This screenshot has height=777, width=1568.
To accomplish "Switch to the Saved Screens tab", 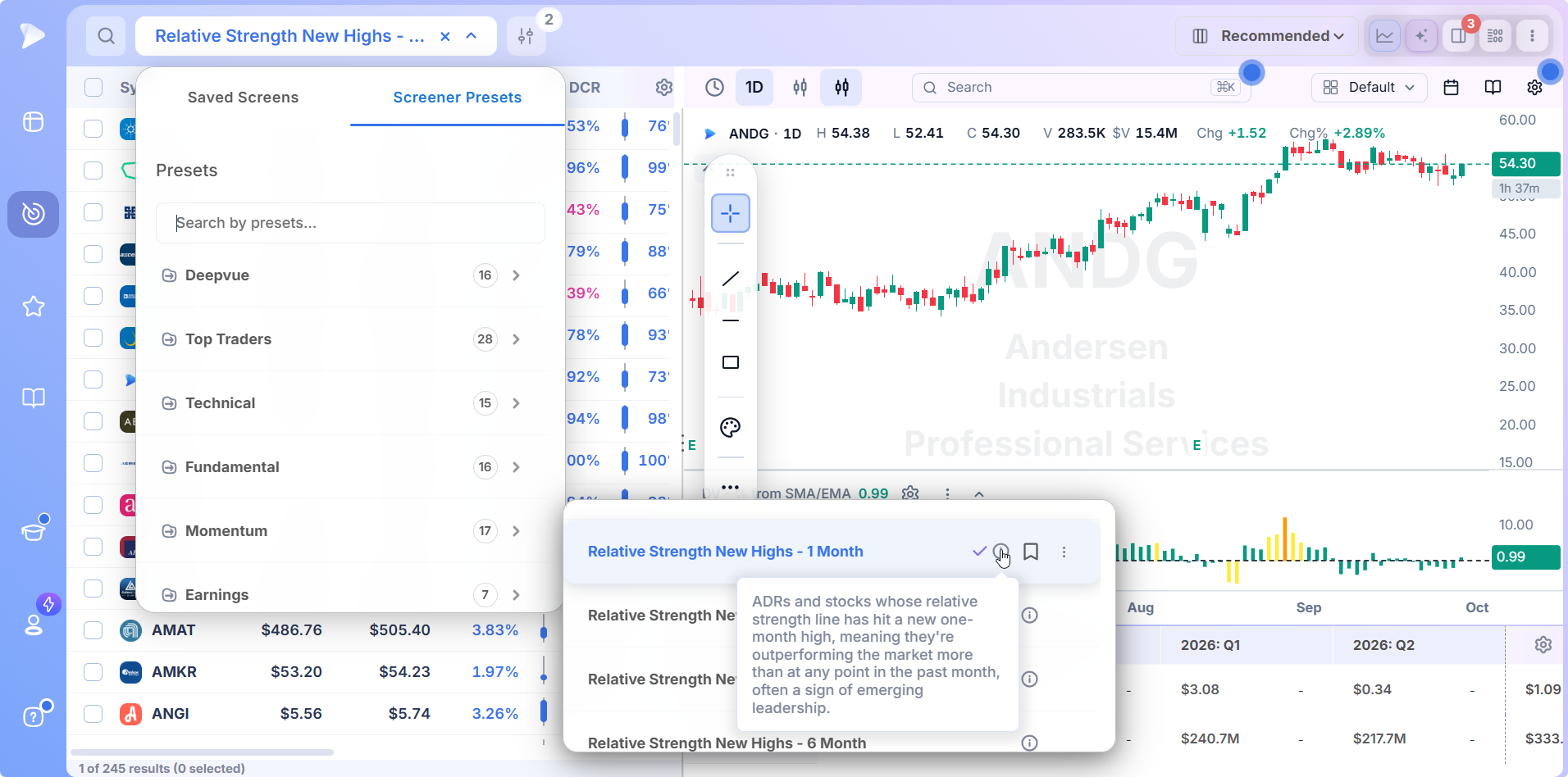I will [x=243, y=98].
